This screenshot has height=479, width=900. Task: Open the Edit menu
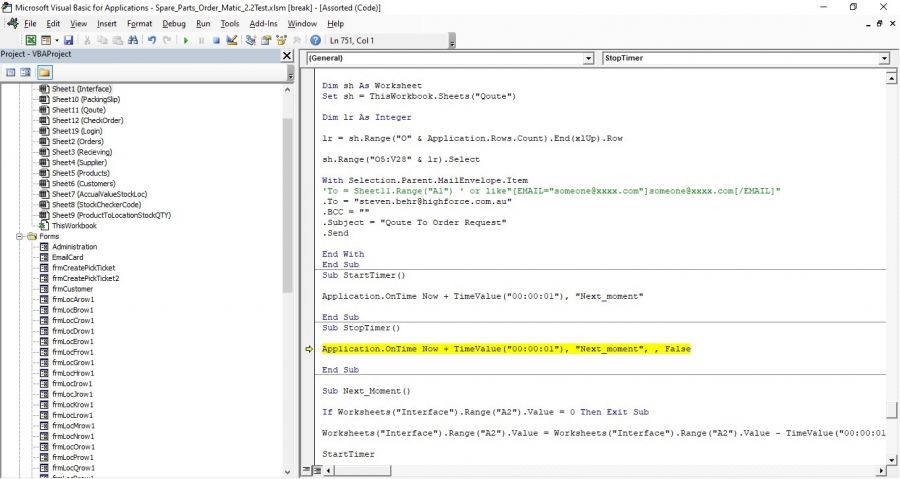pyautogui.click(x=53, y=24)
